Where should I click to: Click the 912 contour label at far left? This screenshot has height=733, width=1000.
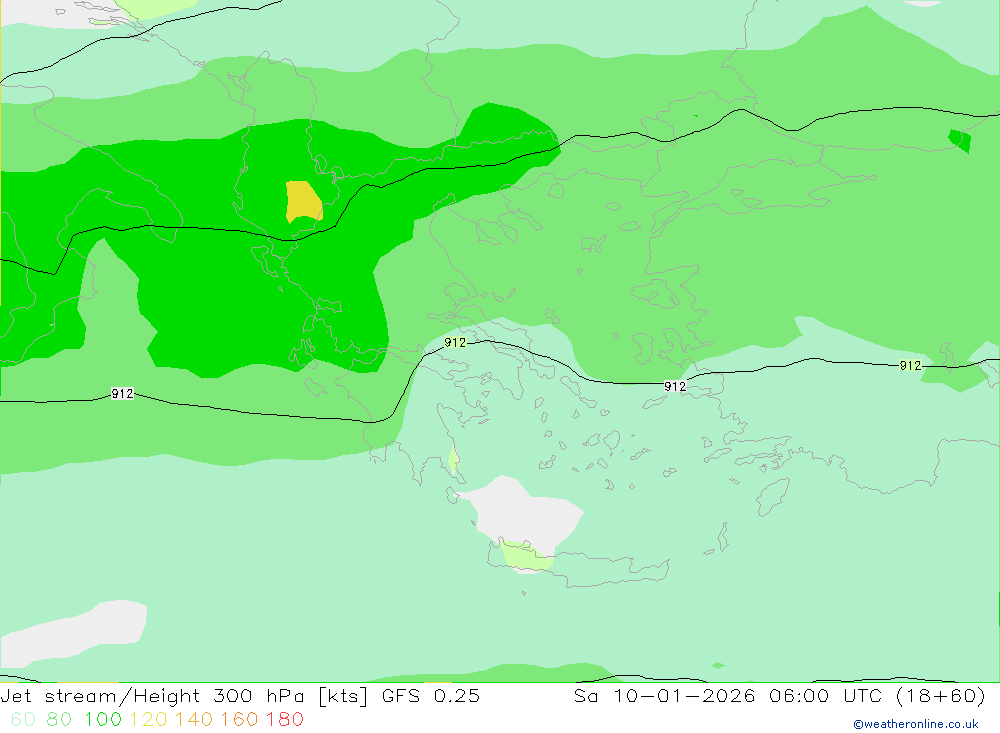122,394
